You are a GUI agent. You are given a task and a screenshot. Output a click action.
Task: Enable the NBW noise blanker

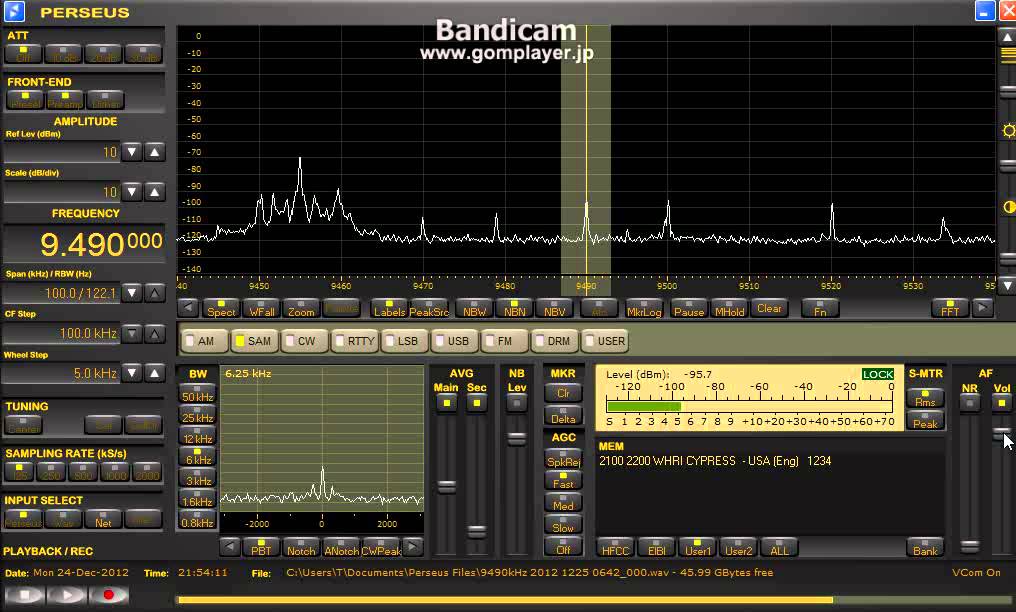(x=474, y=308)
